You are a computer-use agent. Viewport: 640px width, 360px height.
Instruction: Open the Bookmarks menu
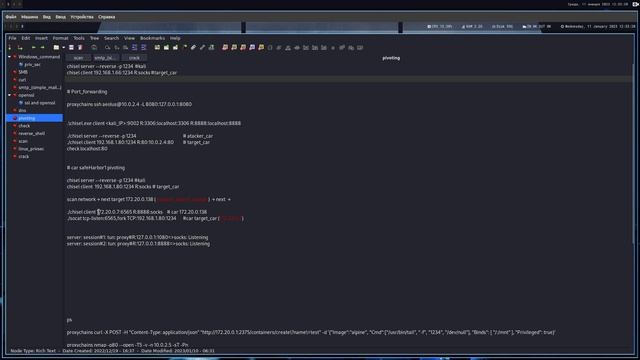(152, 38)
